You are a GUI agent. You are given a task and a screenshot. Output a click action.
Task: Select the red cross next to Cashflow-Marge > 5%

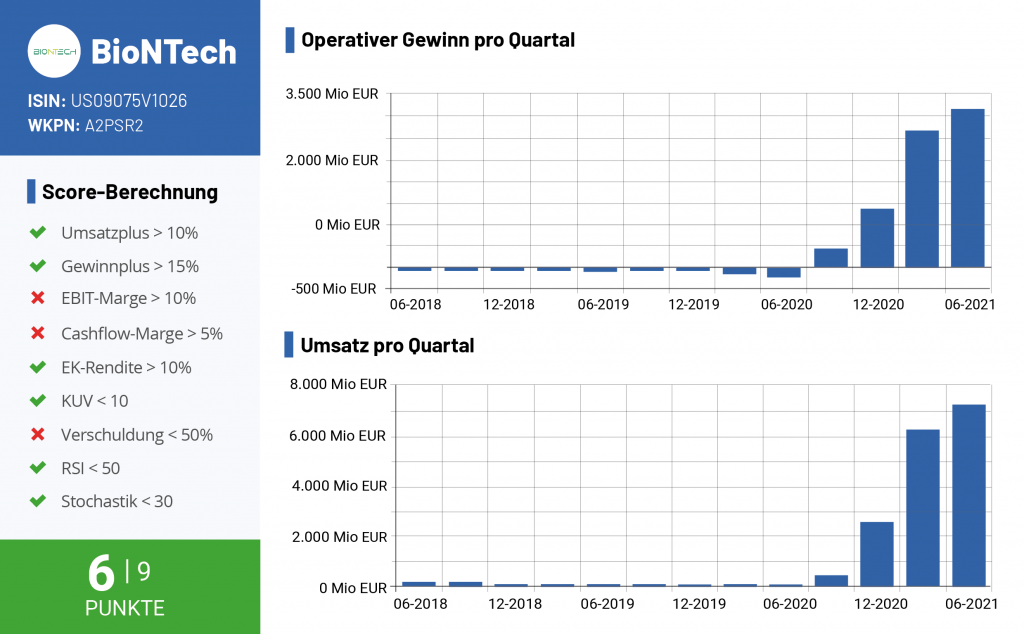point(38,333)
